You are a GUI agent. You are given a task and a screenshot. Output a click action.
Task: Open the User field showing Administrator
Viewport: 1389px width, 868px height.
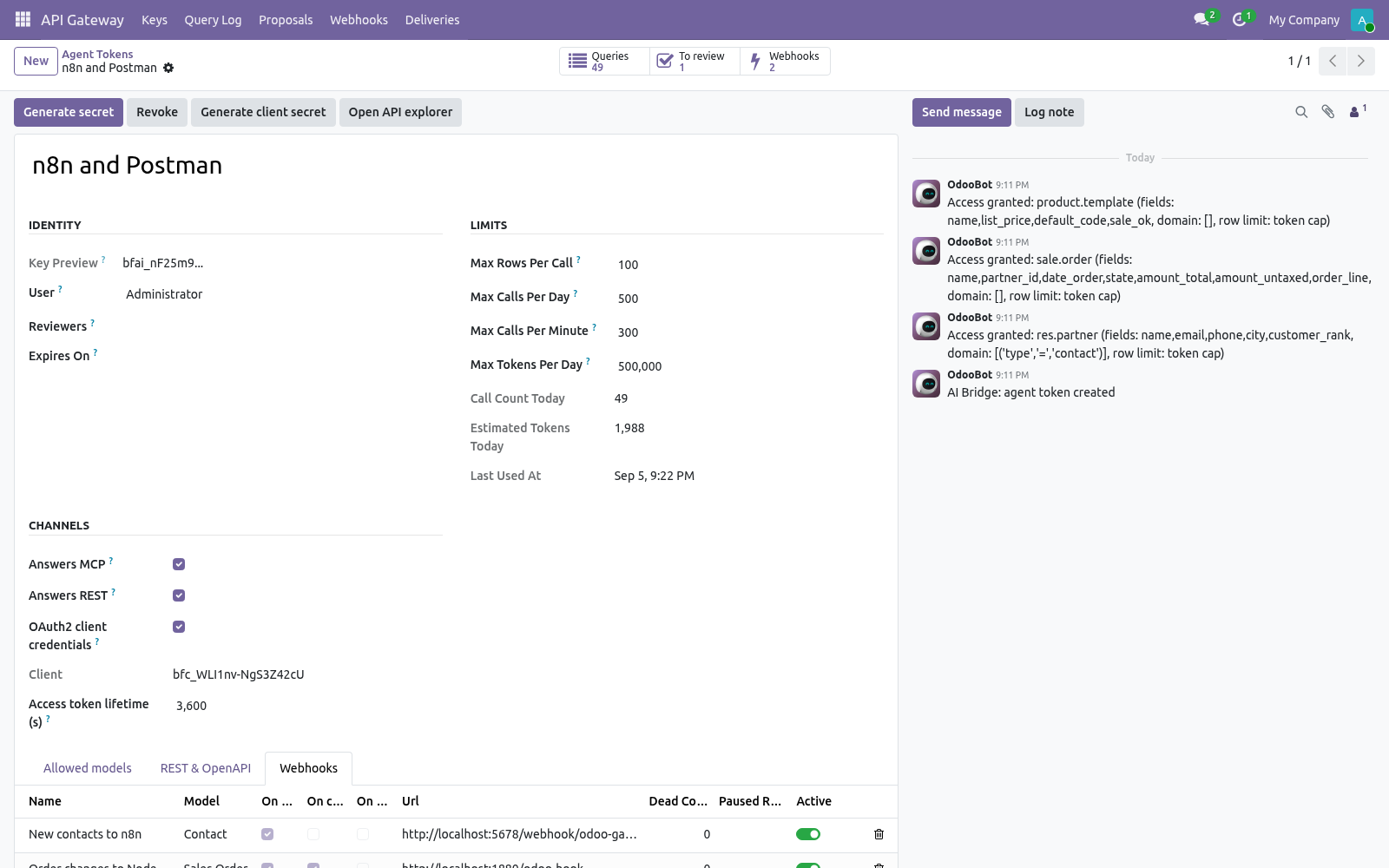(282, 294)
